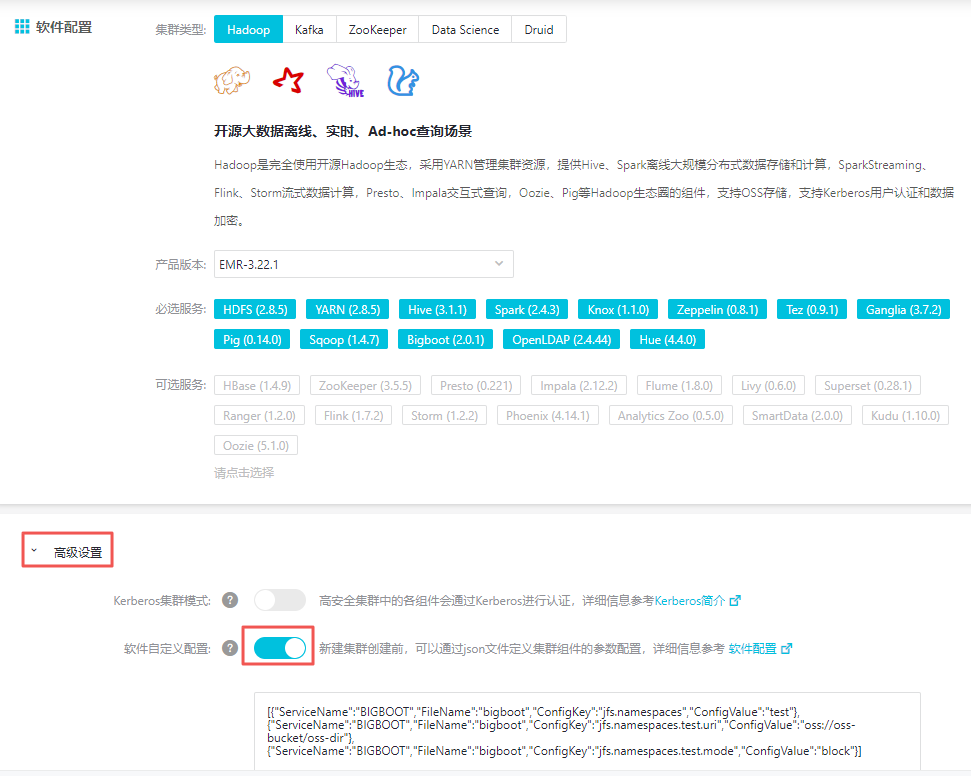971x776 pixels.
Task: Click the grid icon beside 软件配置 title
Action: (x=21, y=26)
